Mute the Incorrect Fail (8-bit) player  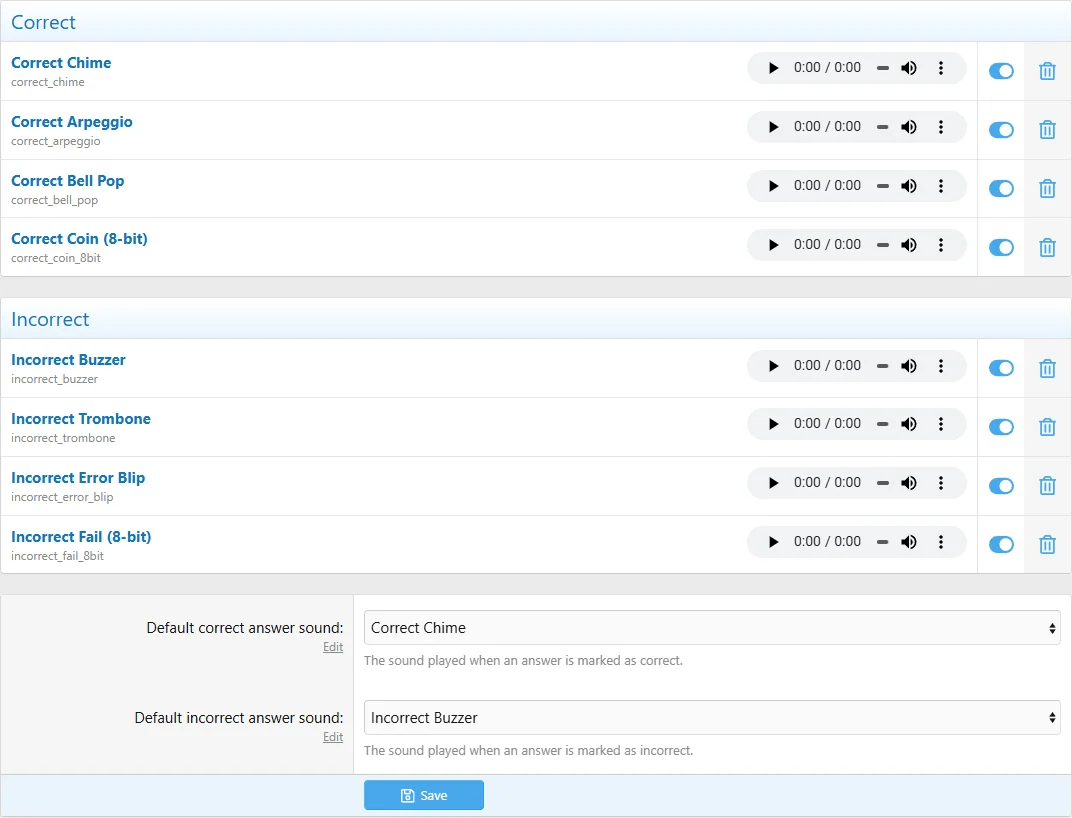point(909,542)
